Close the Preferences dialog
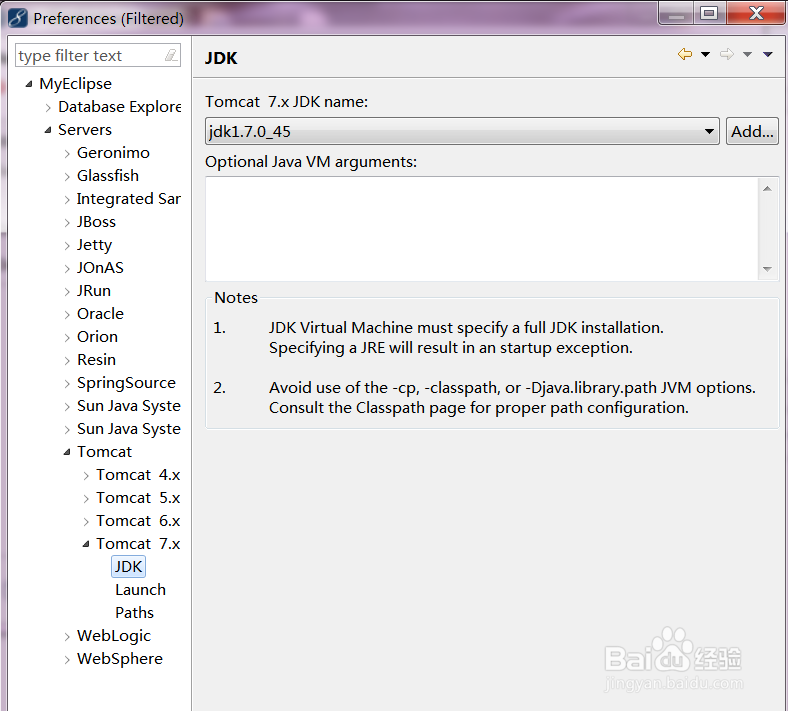Screen dimensions: 788x711 click(755, 13)
